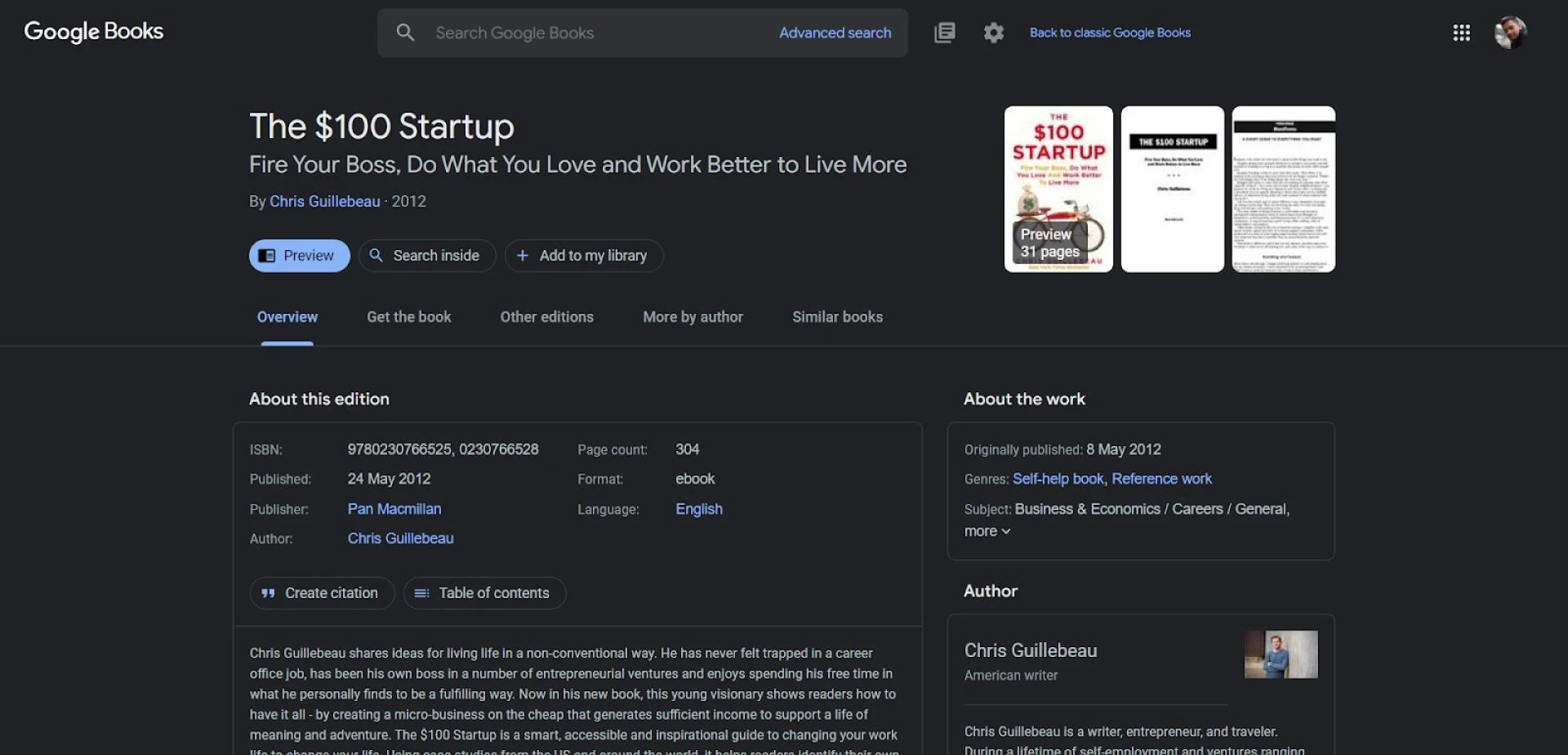Switch to the Other editions tab
The height and width of the screenshot is (755, 1568).
[x=546, y=317]
